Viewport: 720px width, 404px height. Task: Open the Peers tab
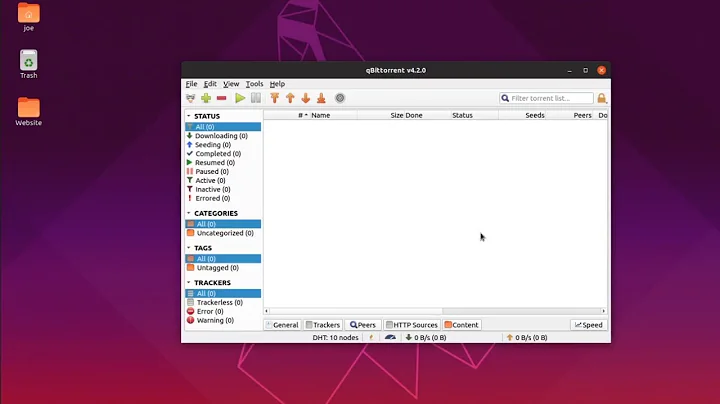pyautogui.click(x=363, y=325)
